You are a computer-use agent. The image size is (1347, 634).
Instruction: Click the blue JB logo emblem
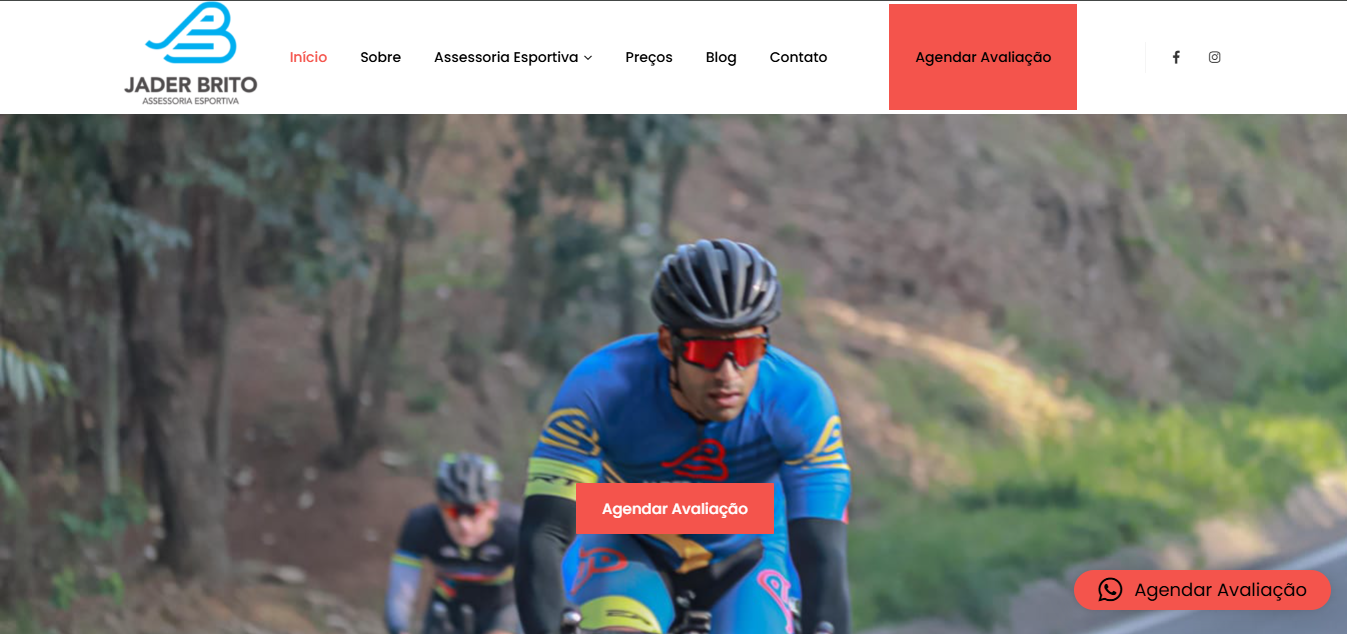click(191, 34)
